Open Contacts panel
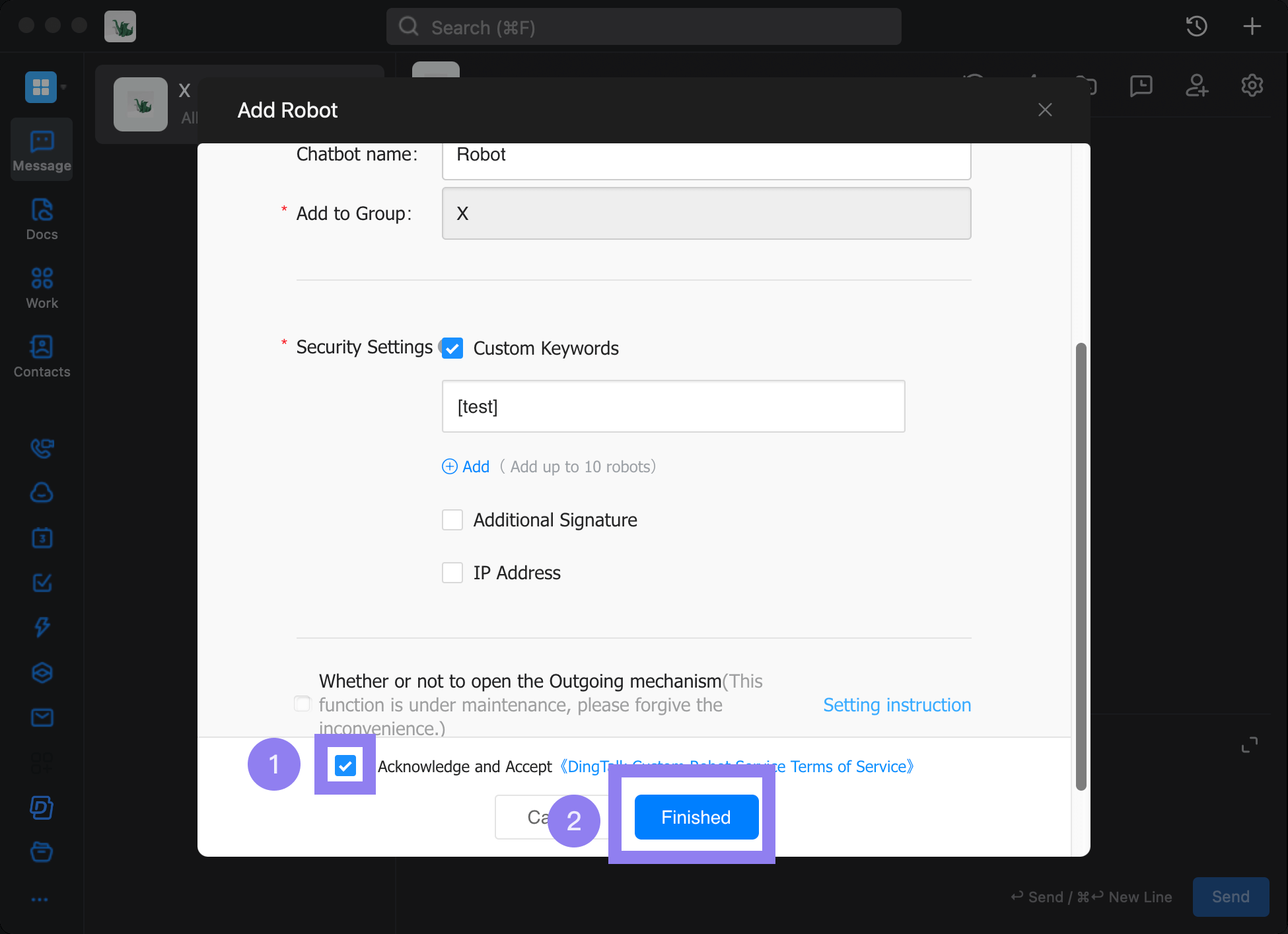 [x=41, y=356]
